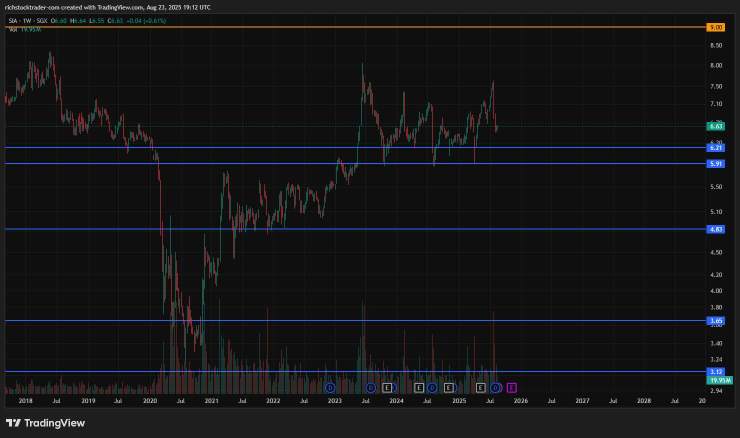Open the purple upcoming earnings E marker
The width and height of the screenshot is (740, 438).
pos(512,388)
